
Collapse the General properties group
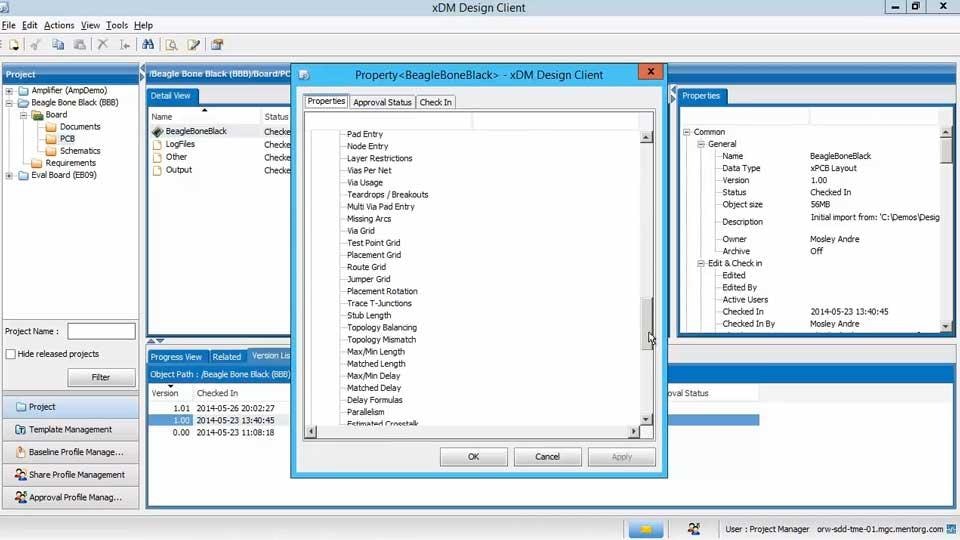[x=701, y=144]
